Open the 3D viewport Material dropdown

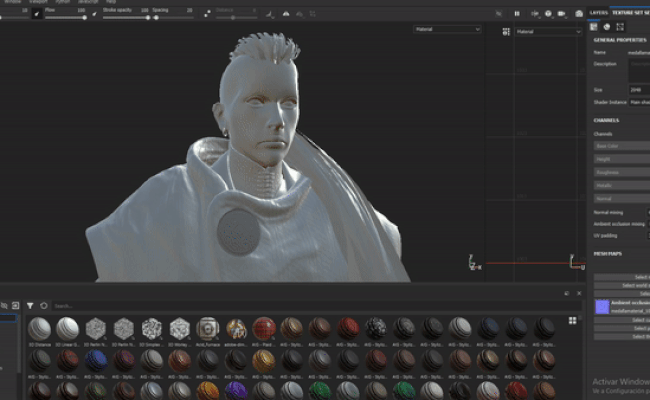447,29
